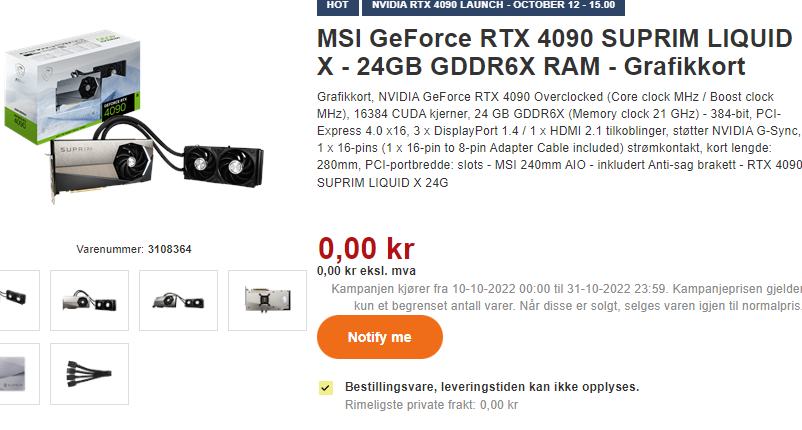This screenshot has height=430, width=802.
Task: Click the dual-fan radiator in main image
Action: pos(224,166)
